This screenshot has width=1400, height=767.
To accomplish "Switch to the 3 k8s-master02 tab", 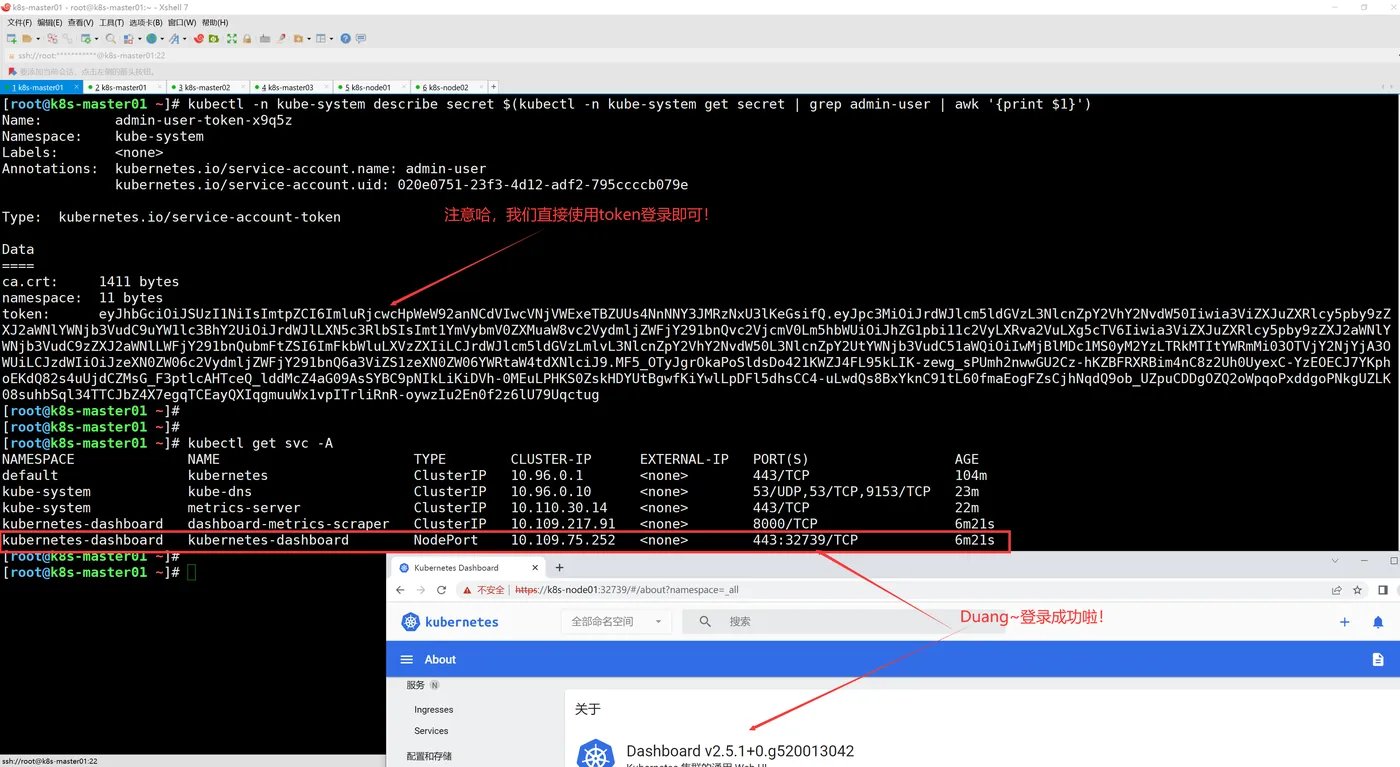I will (x=206, y=88).
